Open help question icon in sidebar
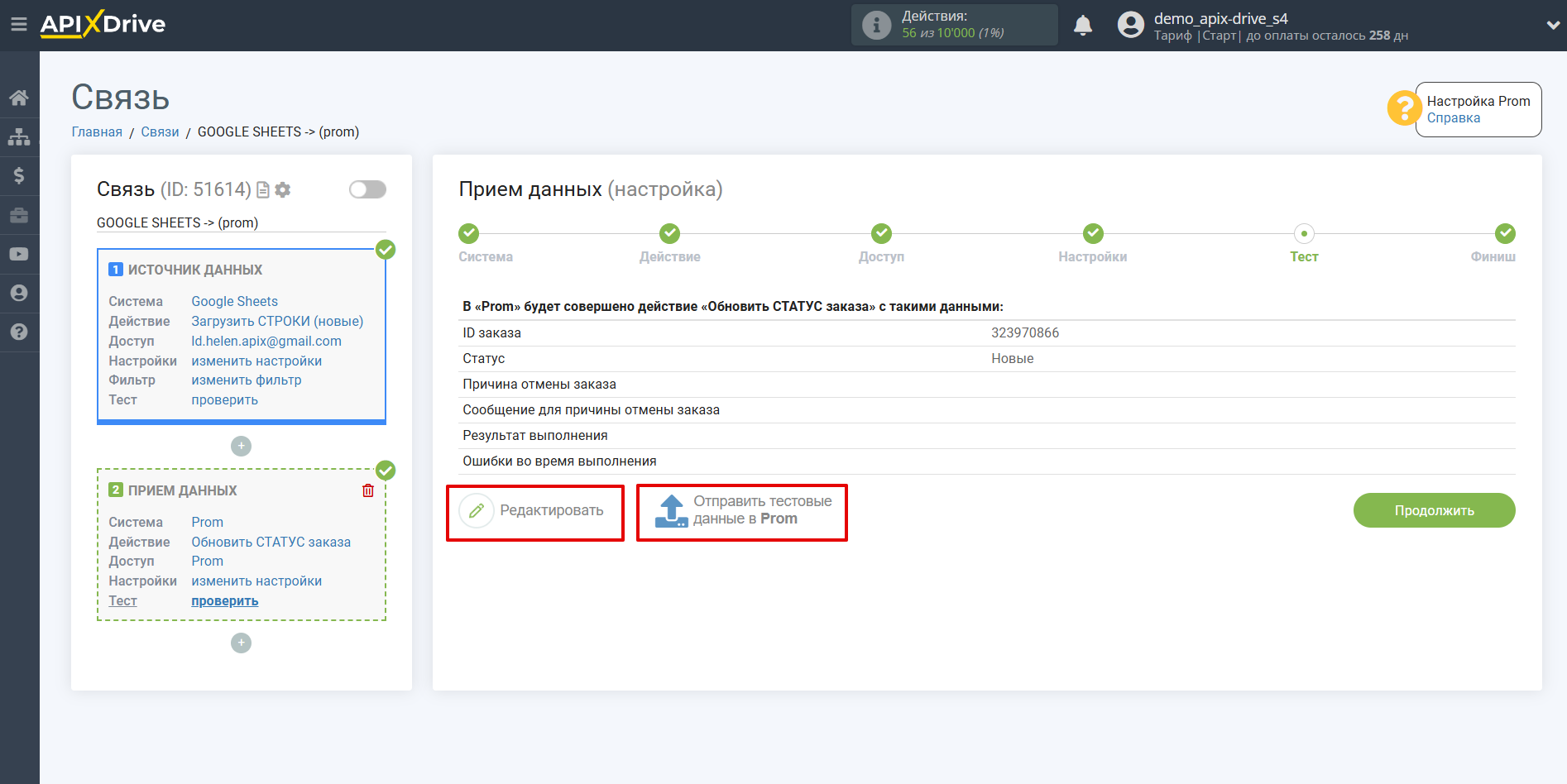 19,332
